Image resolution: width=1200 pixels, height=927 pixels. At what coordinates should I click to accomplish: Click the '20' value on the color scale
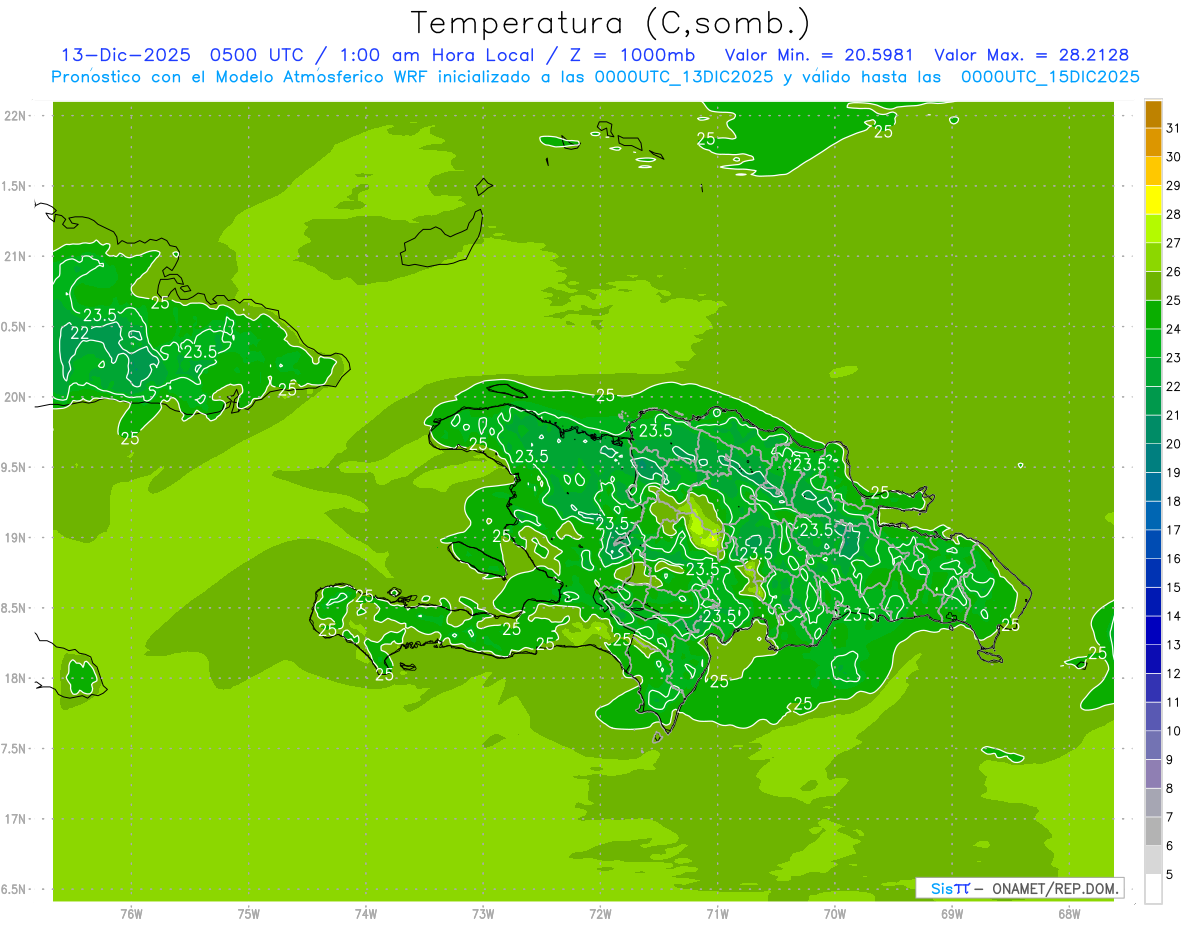1174,444
